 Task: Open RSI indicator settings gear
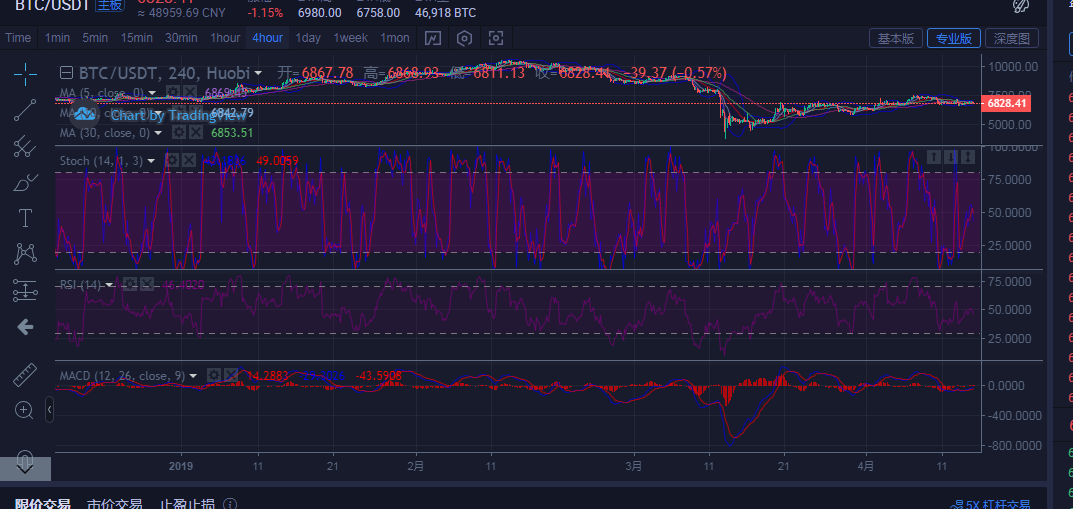coord(130,284)
